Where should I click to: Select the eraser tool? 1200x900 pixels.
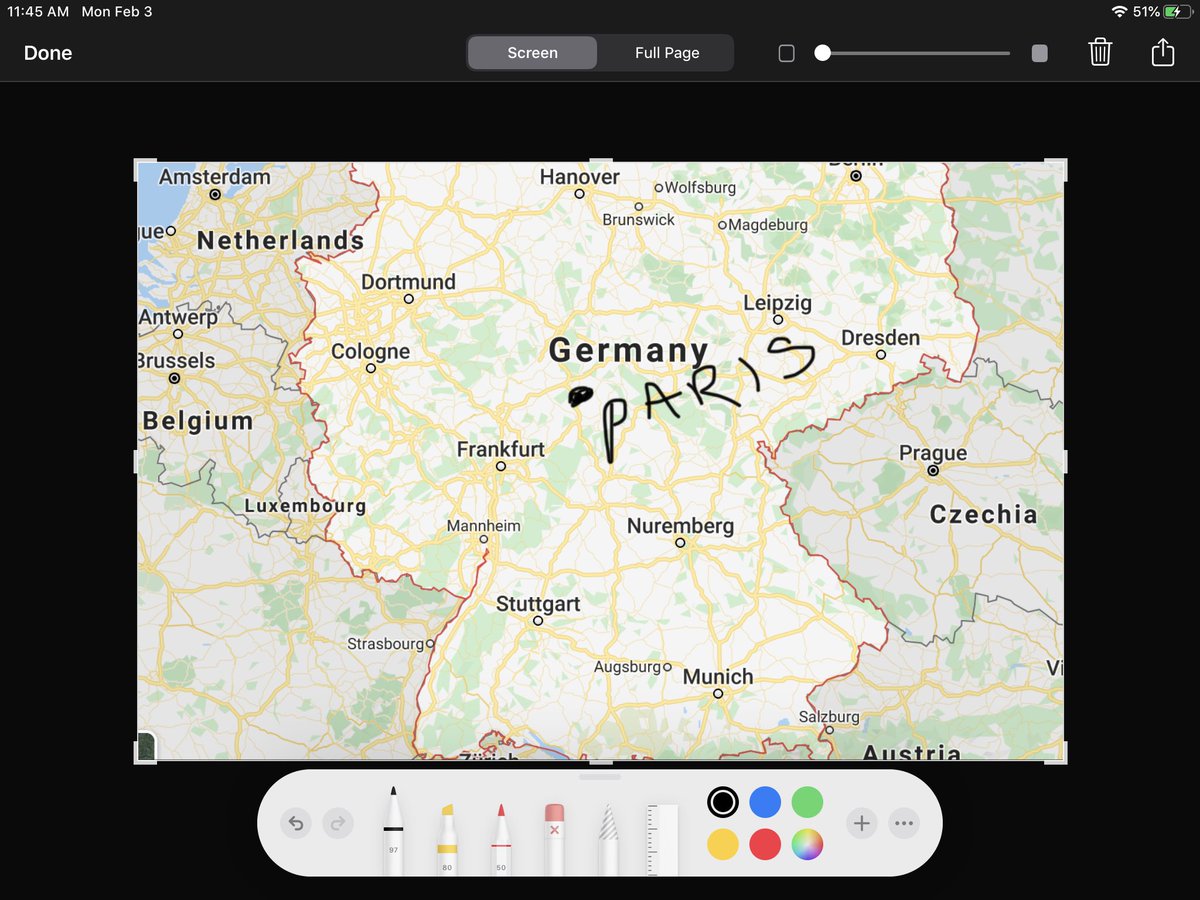(554, 838)
